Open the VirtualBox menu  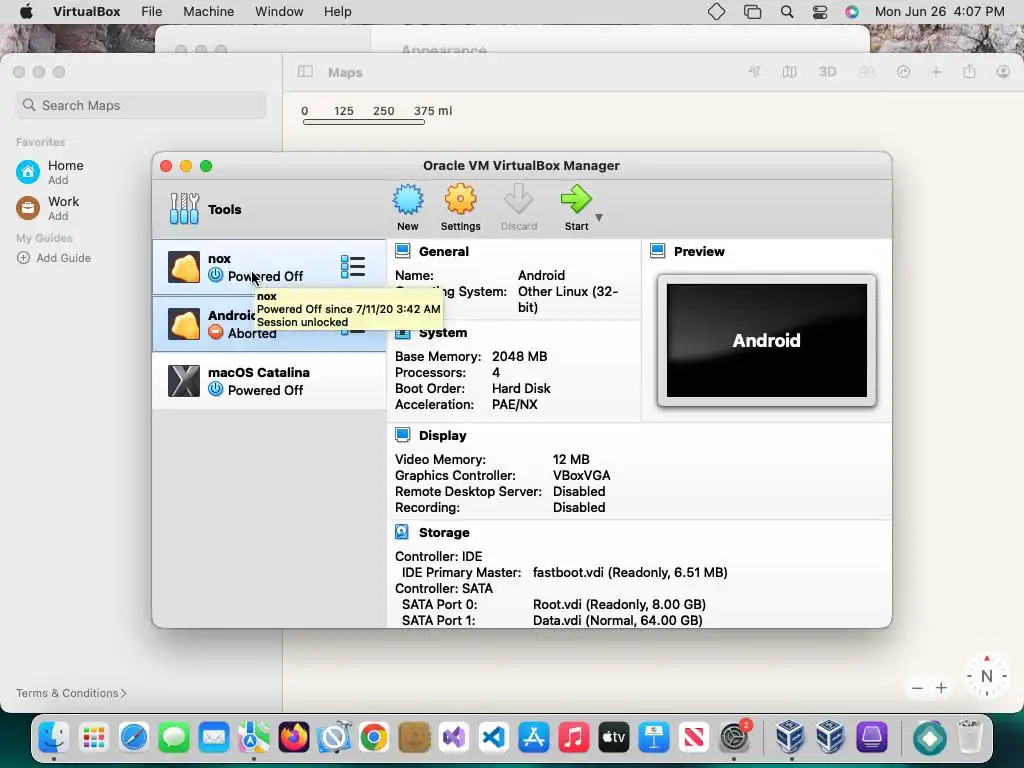coord(87,12)
